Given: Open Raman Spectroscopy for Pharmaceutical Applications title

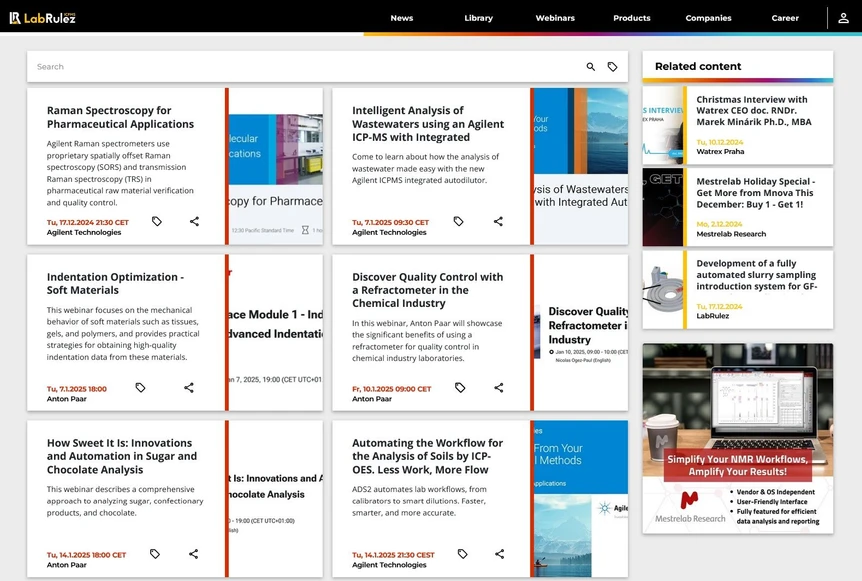Looking at the screenshot, I should click(x=120, y=117).
